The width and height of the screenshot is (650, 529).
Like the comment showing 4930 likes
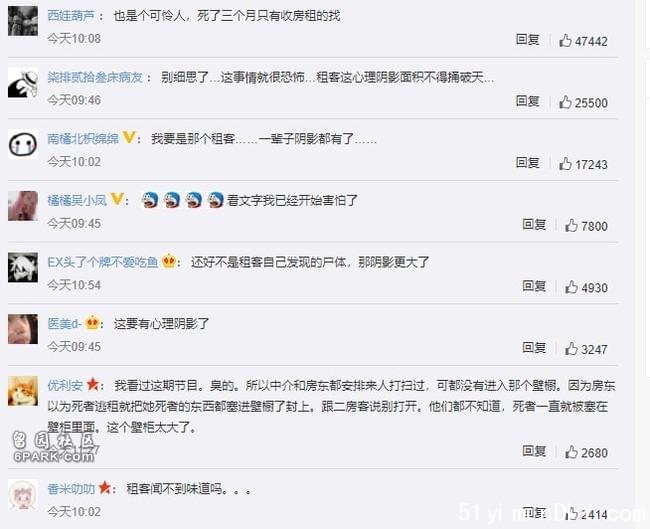click(571, 287)
